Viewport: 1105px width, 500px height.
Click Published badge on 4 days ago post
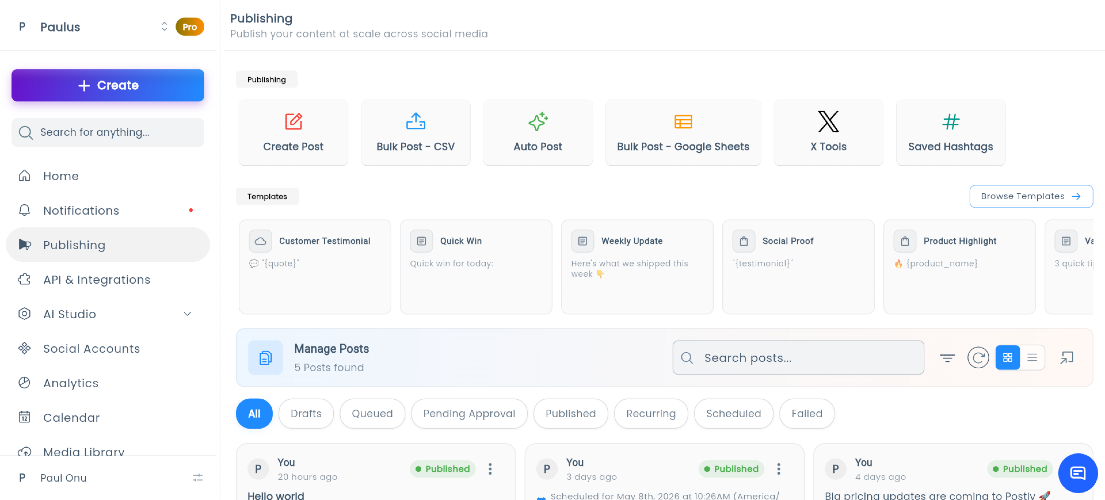(1020, 469)
